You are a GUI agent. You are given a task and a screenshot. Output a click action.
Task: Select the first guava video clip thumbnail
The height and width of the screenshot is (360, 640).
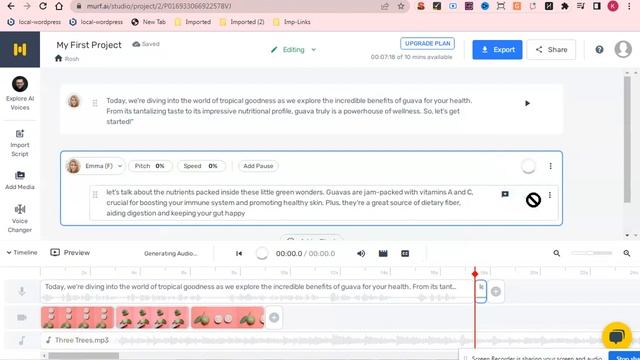click(x=78, y=317)
